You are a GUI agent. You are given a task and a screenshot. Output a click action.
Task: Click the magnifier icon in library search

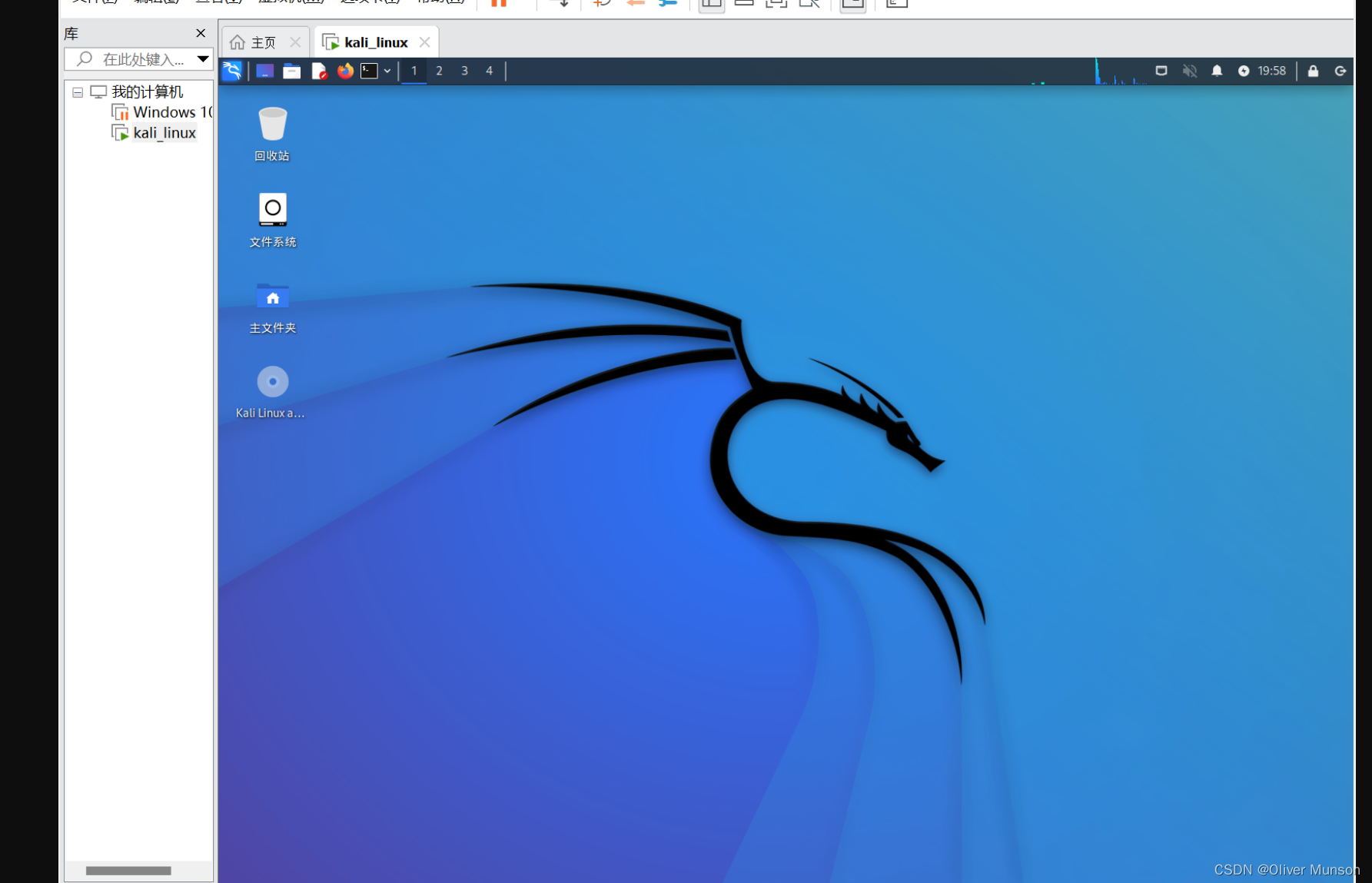point(85,58)
